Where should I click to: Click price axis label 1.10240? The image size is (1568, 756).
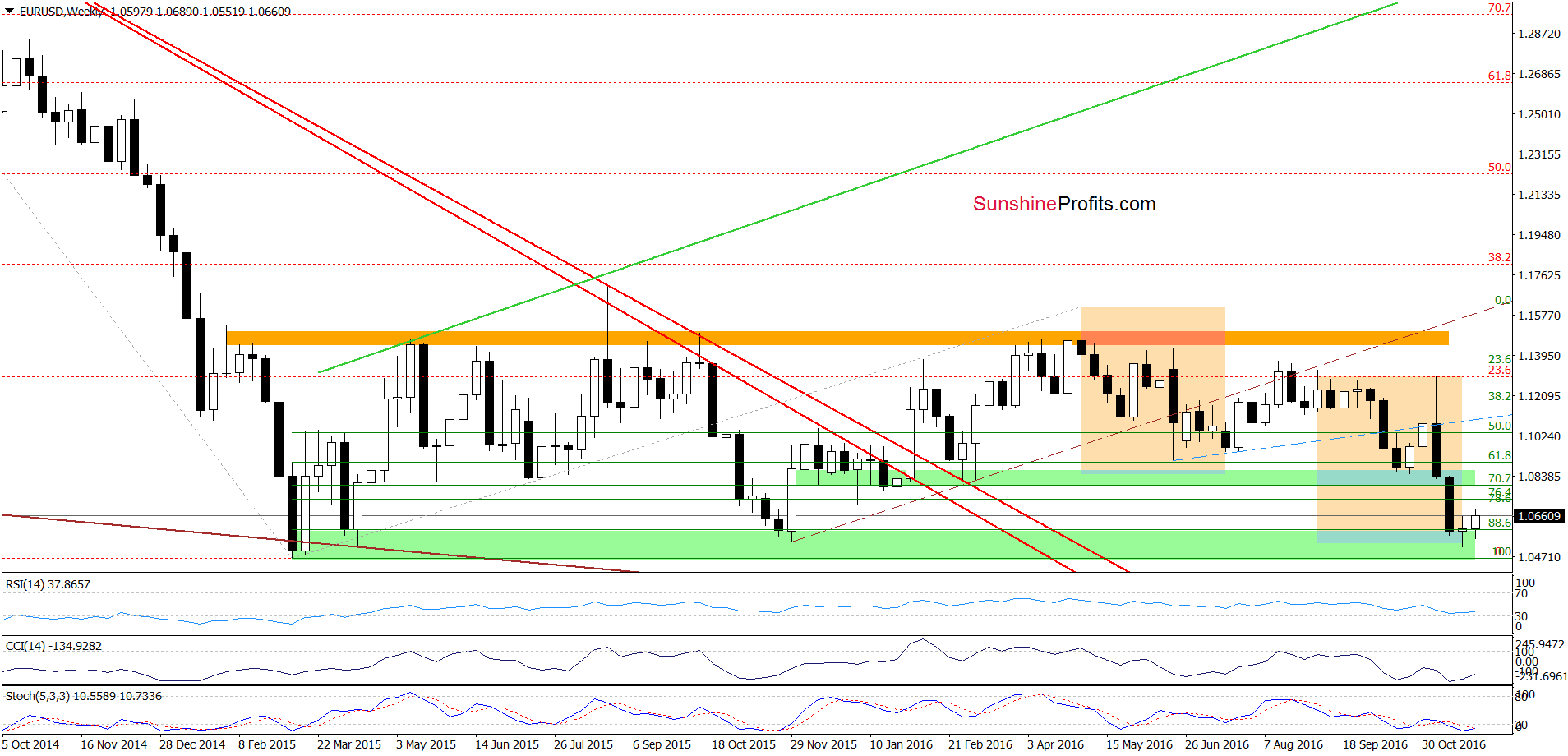click(1538, 436)
